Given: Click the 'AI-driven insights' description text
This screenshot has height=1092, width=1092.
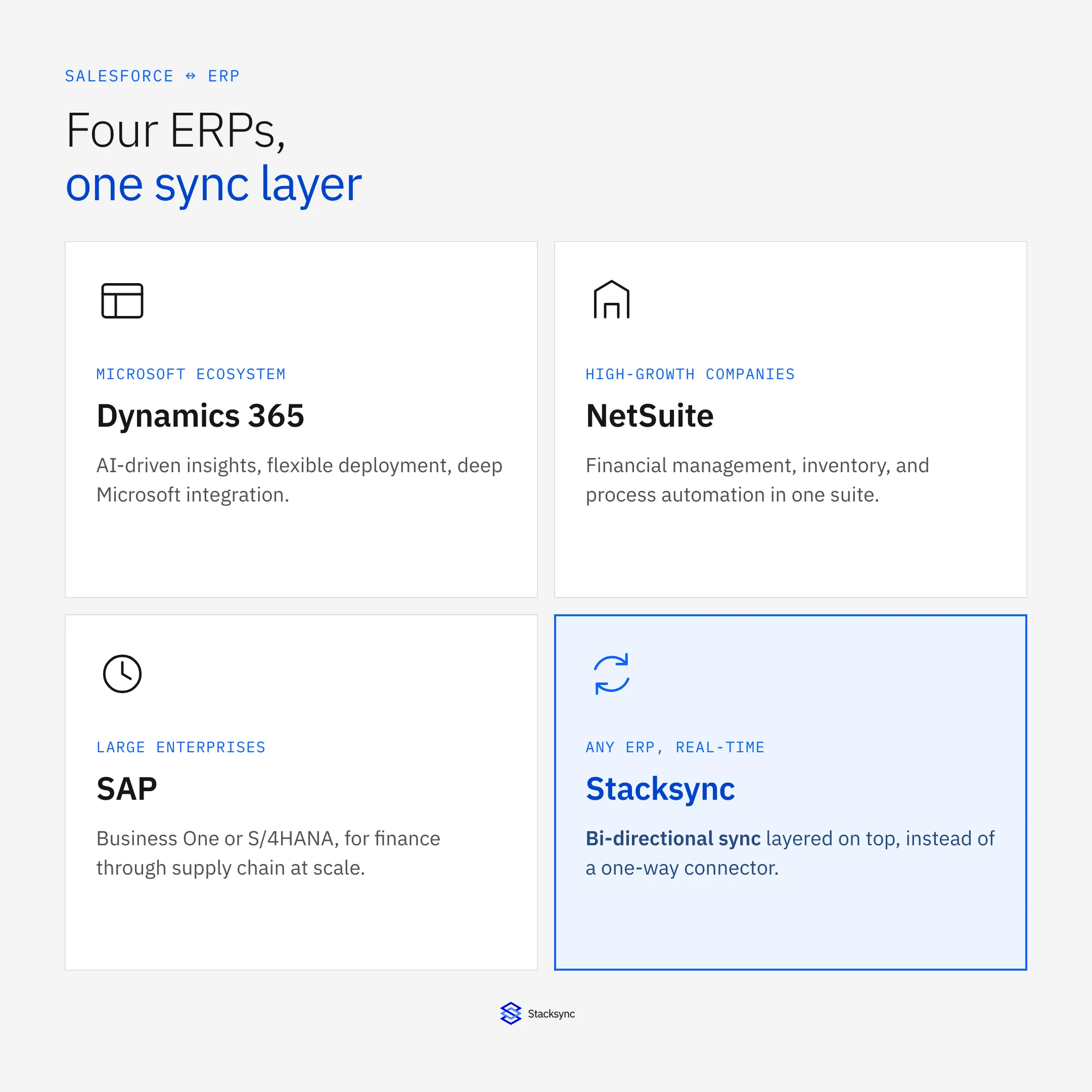Looking at the screenshot, I should point(300,480).
